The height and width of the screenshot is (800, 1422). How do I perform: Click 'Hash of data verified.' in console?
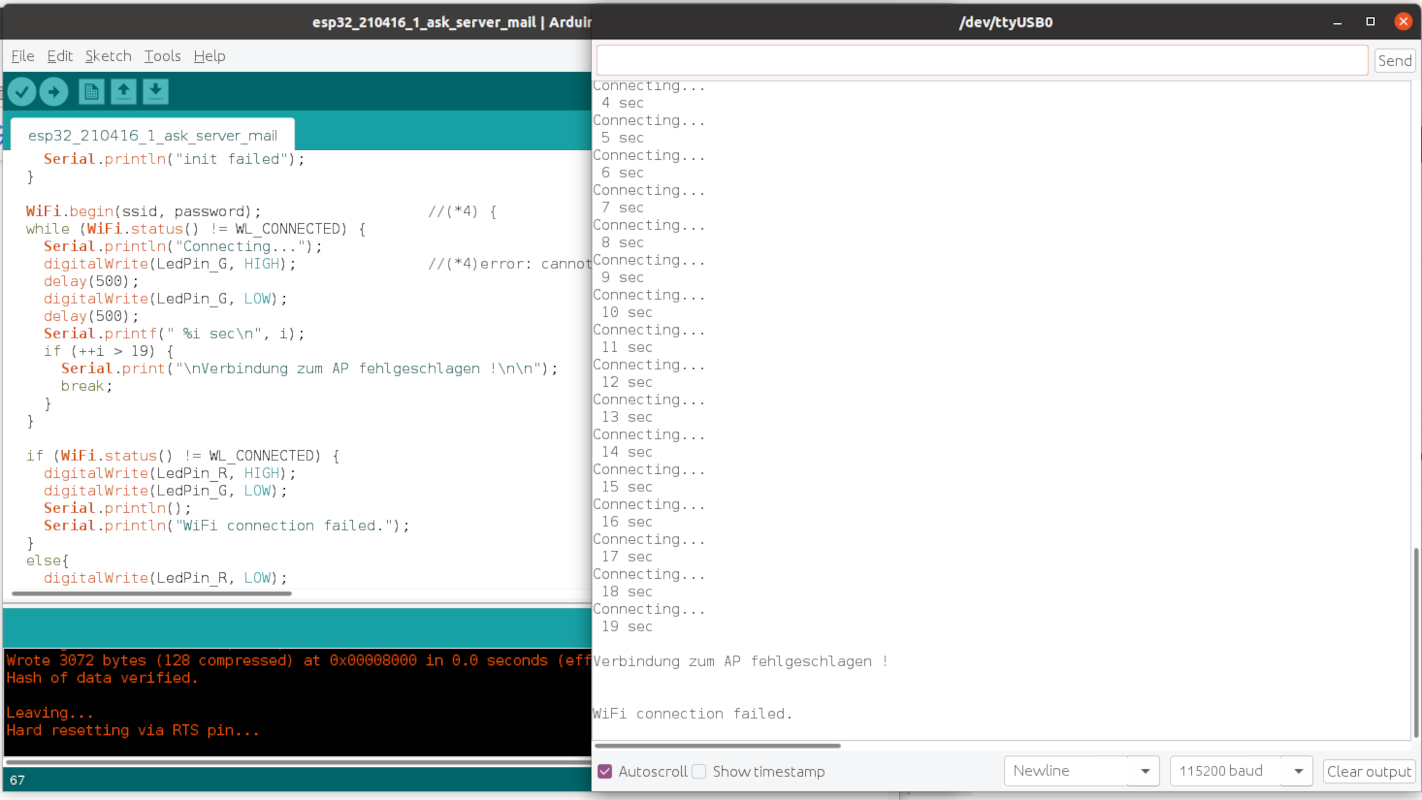click(x=102, y=678)
